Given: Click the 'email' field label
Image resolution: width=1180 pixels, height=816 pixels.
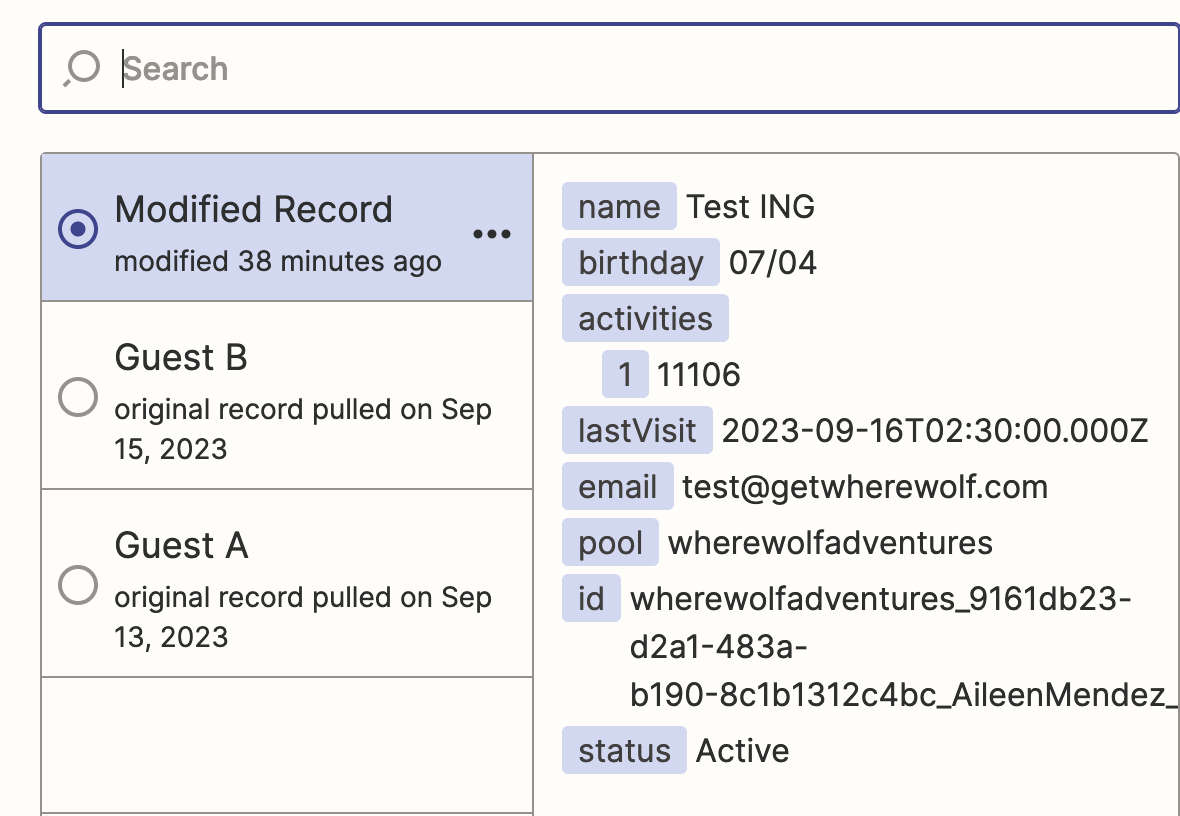Looking at the screenshot, I should point(617,486).
